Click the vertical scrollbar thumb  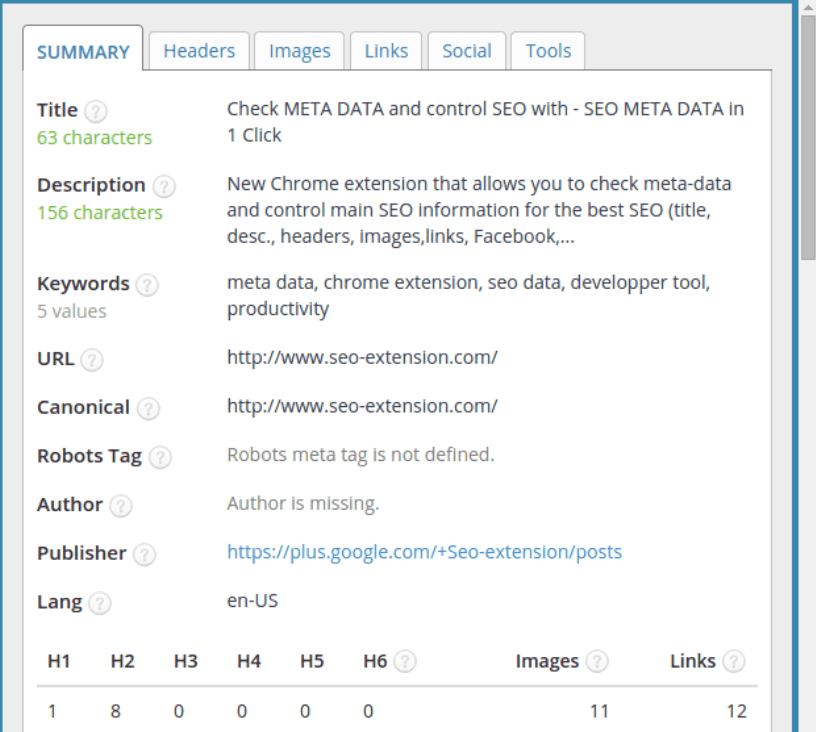pos(807,140)
